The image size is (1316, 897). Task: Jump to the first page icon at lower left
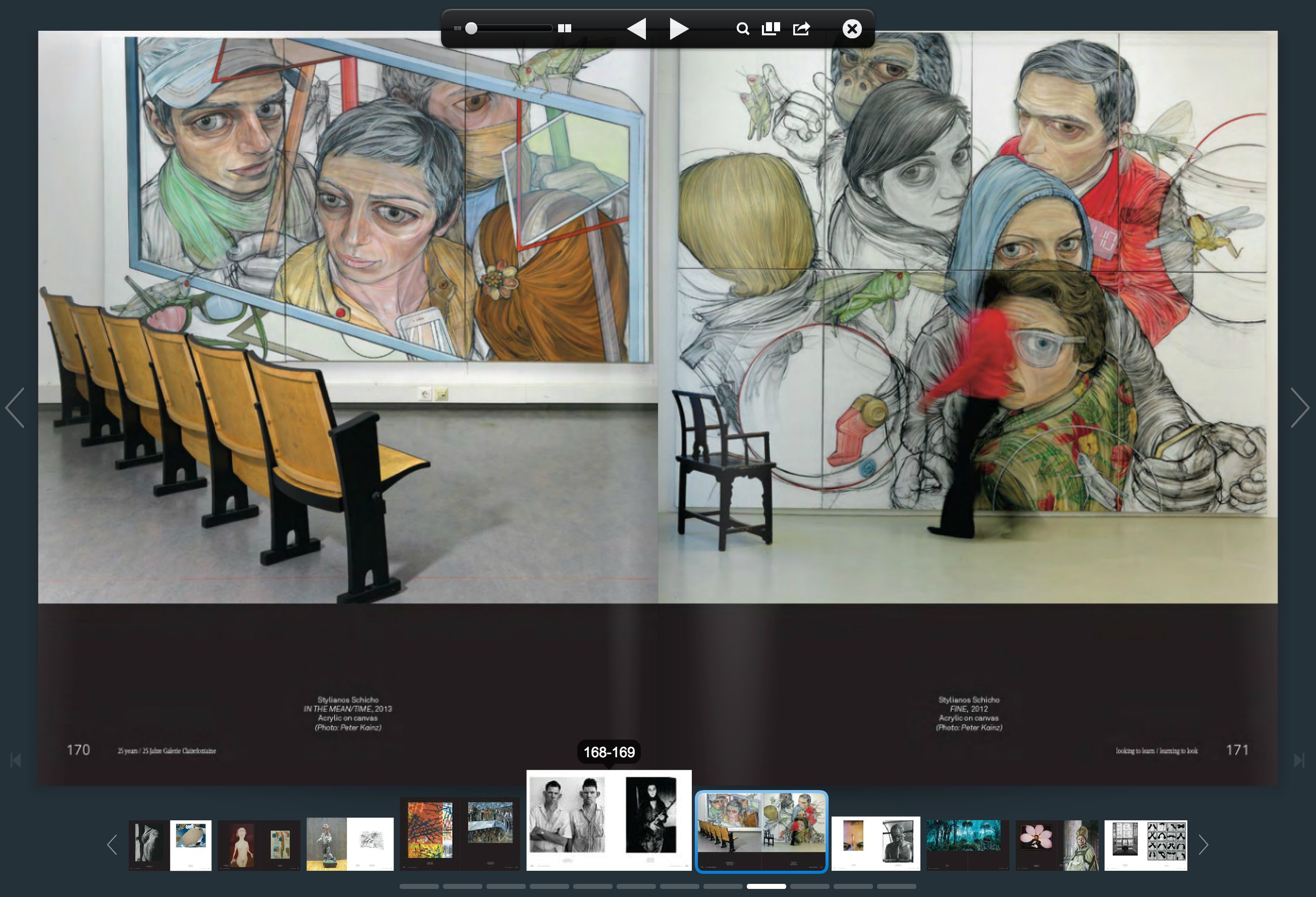tap(16, 760)
